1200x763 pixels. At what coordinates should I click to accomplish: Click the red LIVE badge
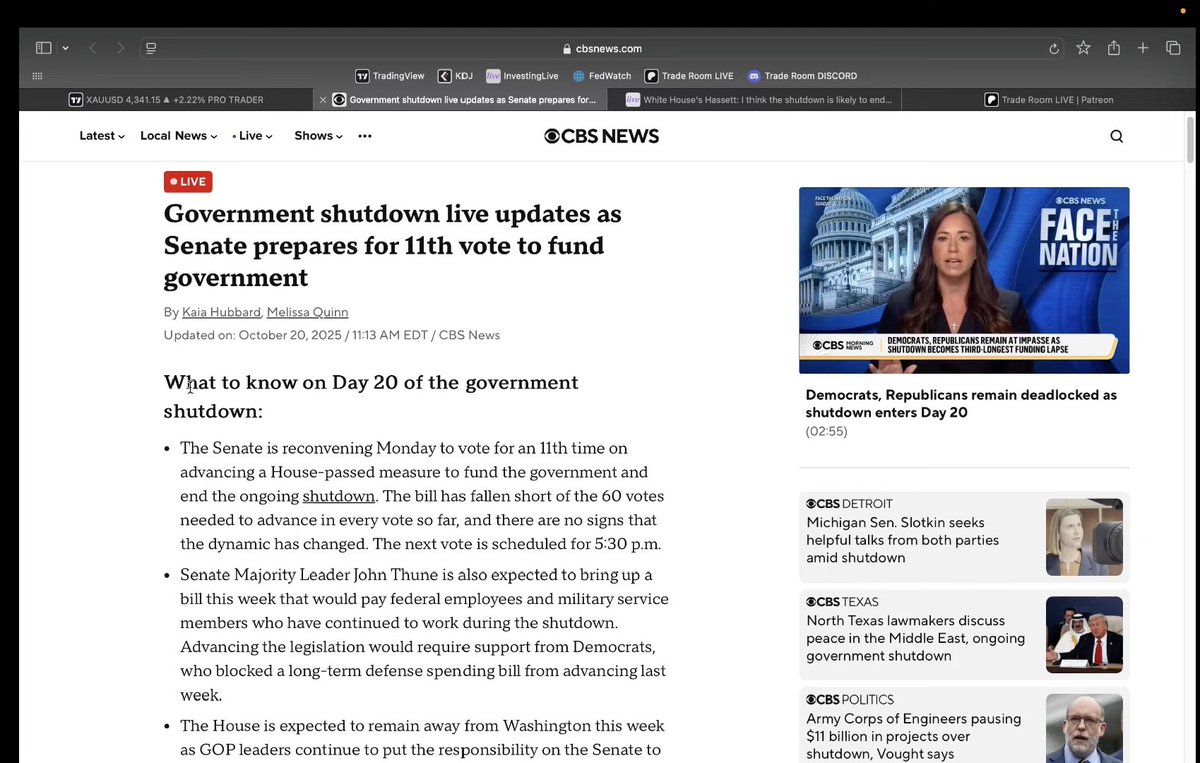point(188,182)
